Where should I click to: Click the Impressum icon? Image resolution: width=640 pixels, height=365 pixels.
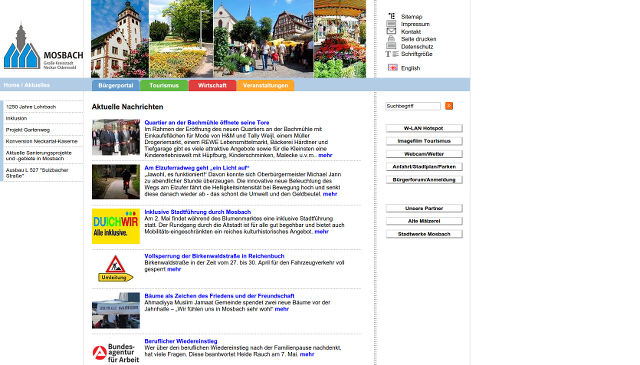click(391, 24)
